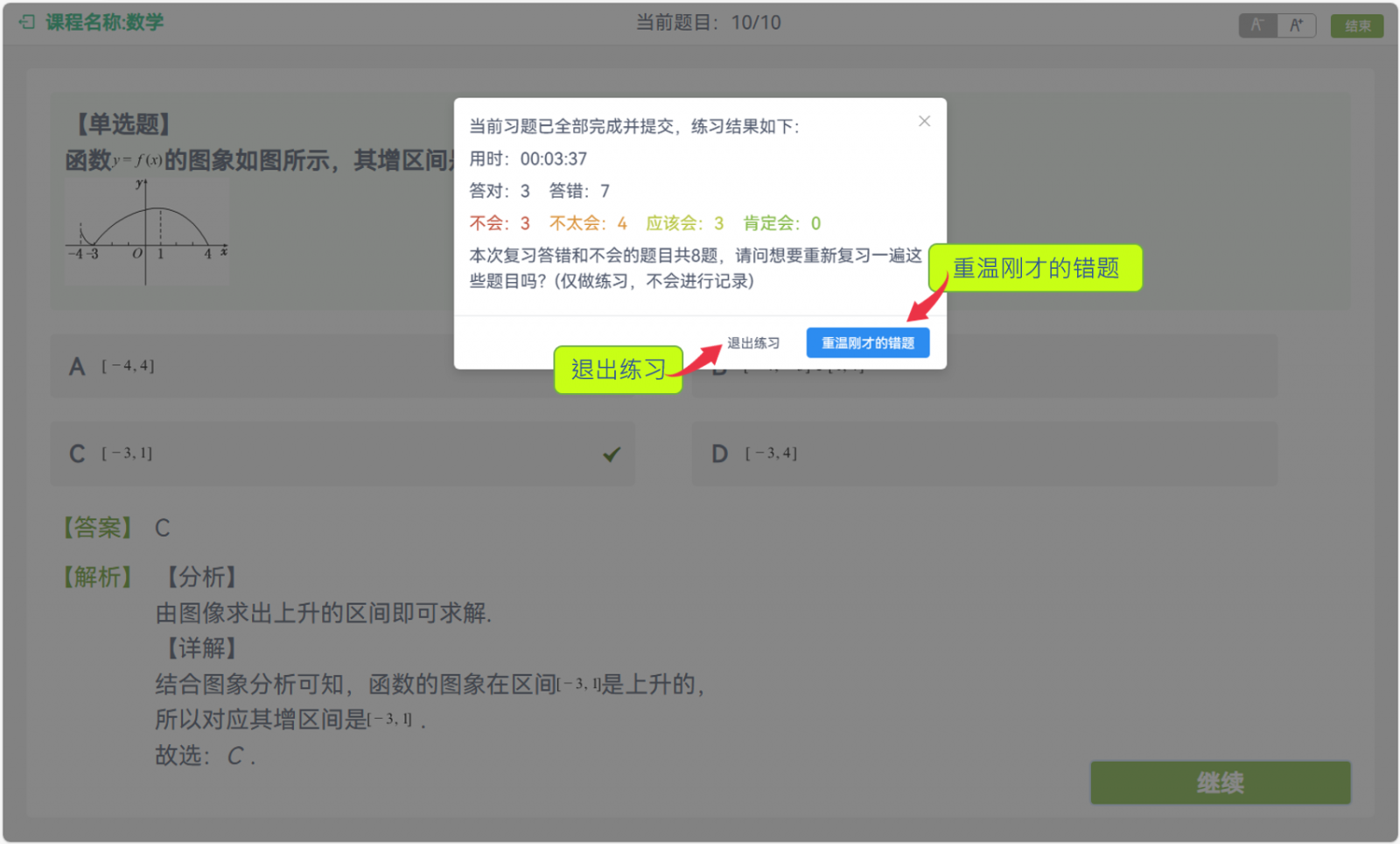Click the function graph image
1400x844 pixels.
click(147, 232)
